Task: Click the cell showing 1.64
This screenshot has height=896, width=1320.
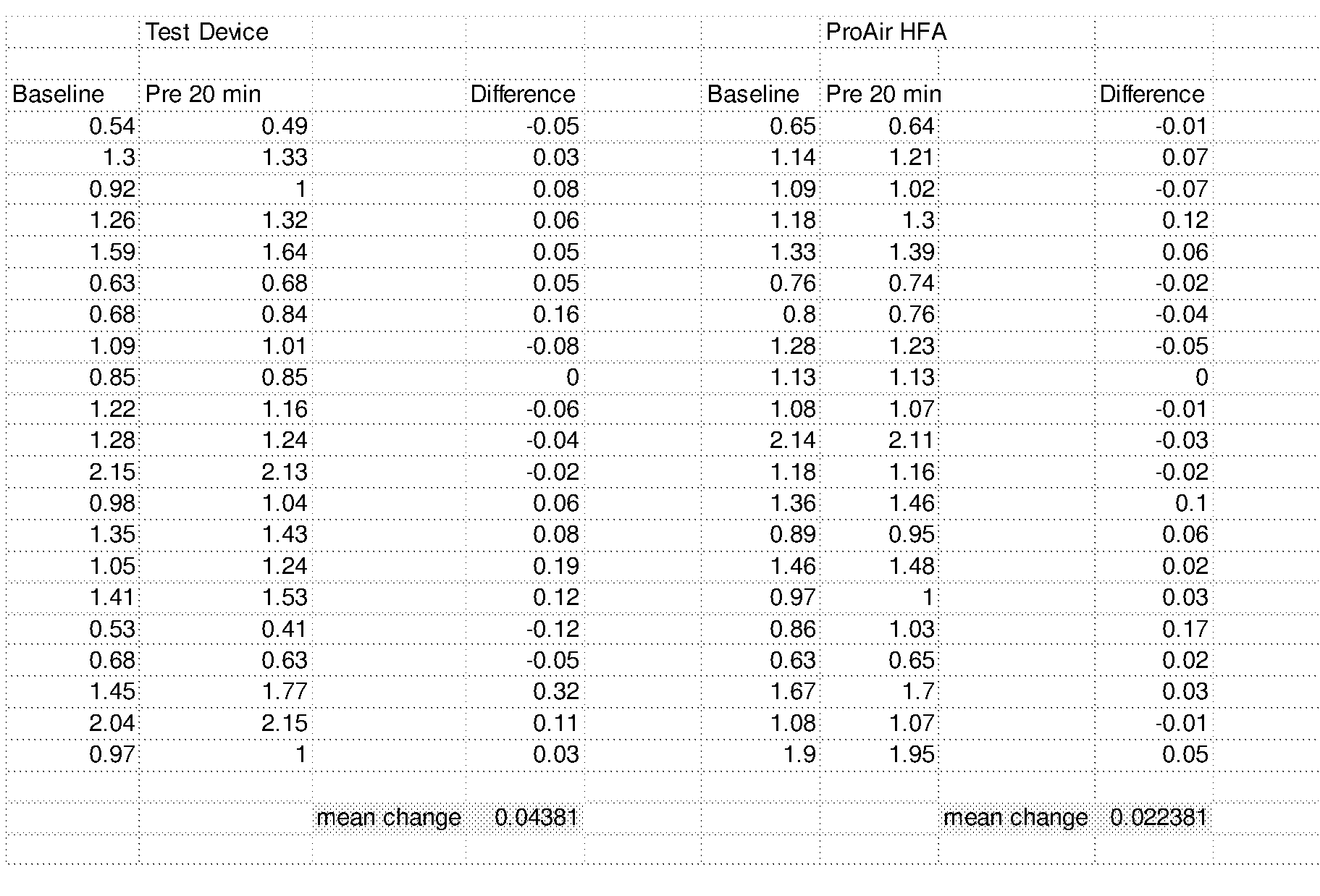Action: [284, 252]
